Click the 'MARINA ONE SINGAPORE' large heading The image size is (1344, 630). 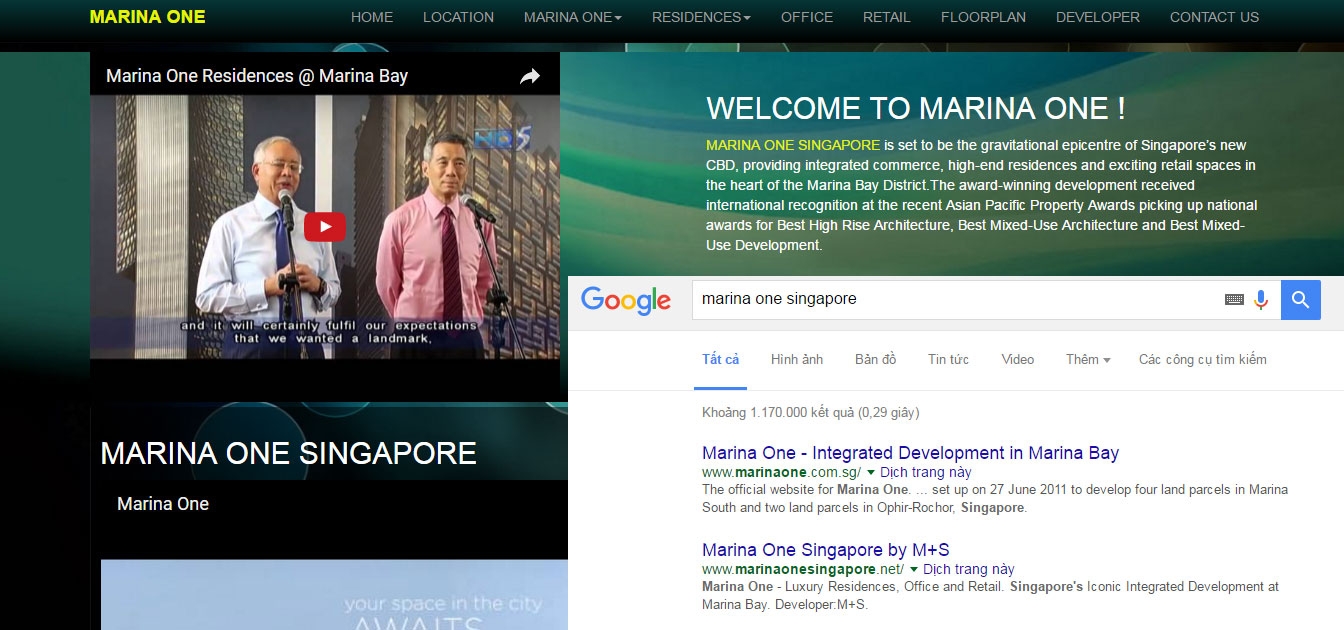(288, 453)
